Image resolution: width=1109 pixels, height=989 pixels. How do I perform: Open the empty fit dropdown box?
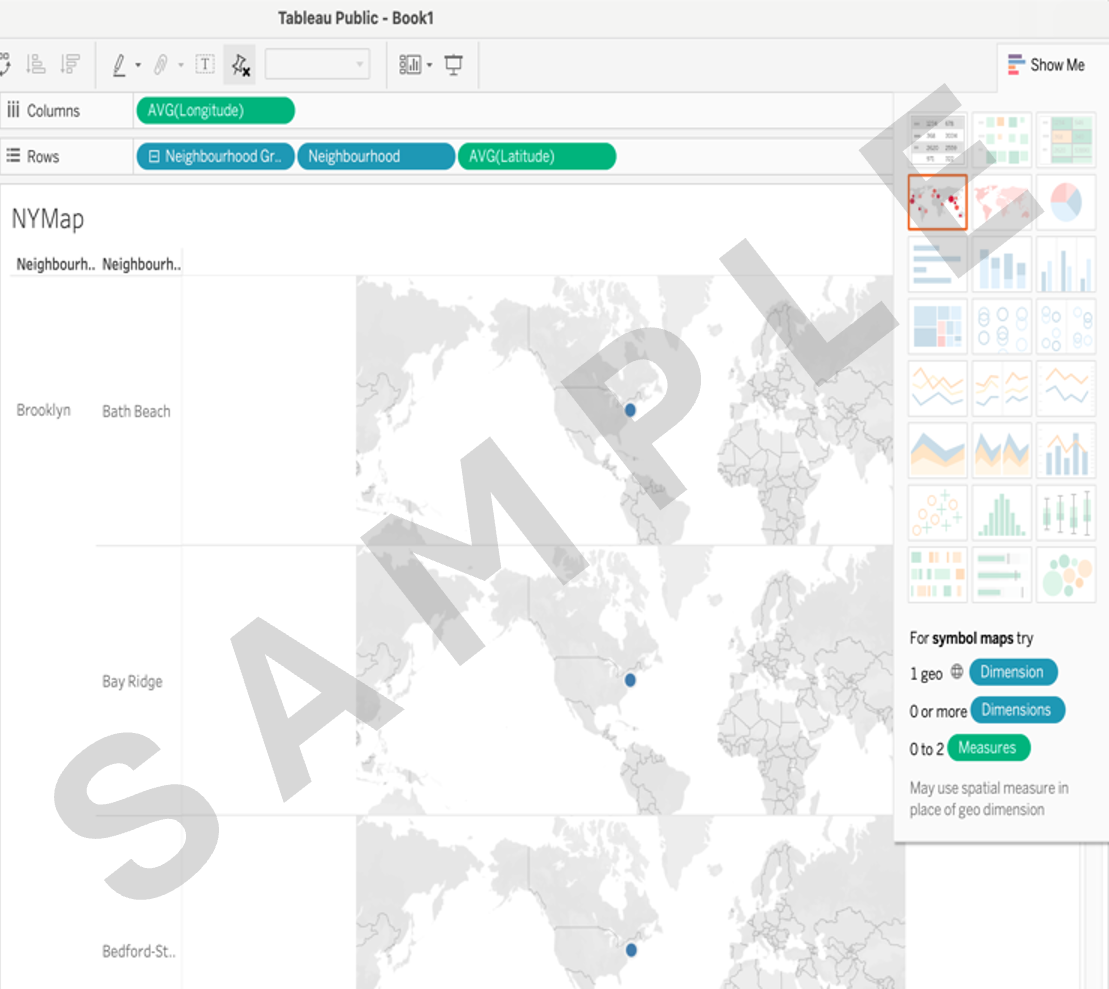point(317,65)
